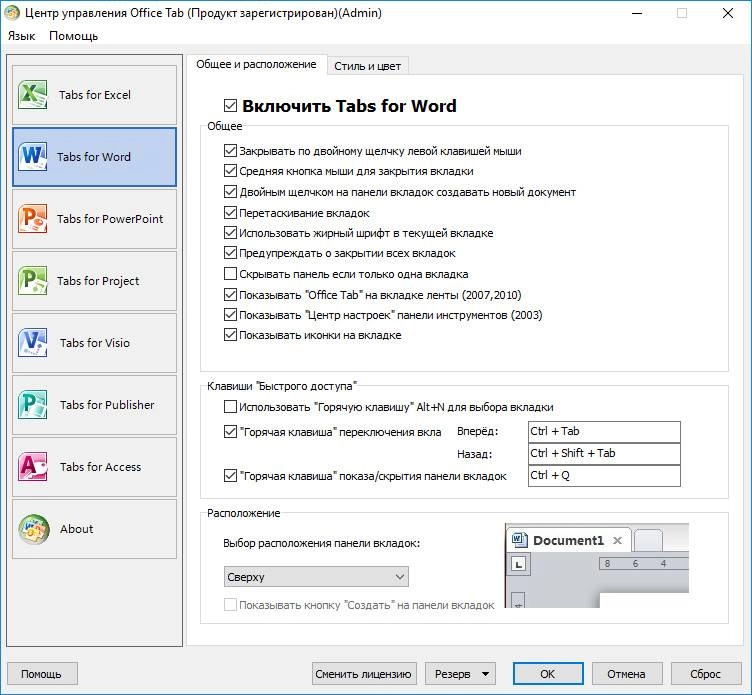Minimize the Office Tab Center window
The image size is (752, 695).
click(x=637, y=13)
